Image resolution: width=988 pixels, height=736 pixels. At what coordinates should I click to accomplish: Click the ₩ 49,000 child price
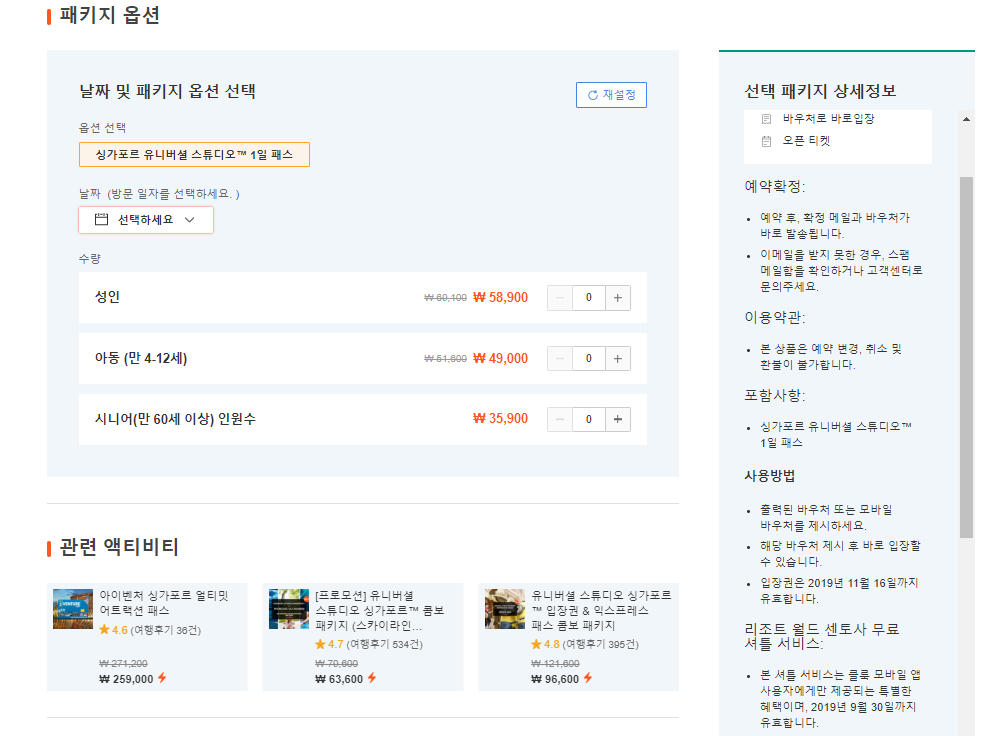point(500,358)
